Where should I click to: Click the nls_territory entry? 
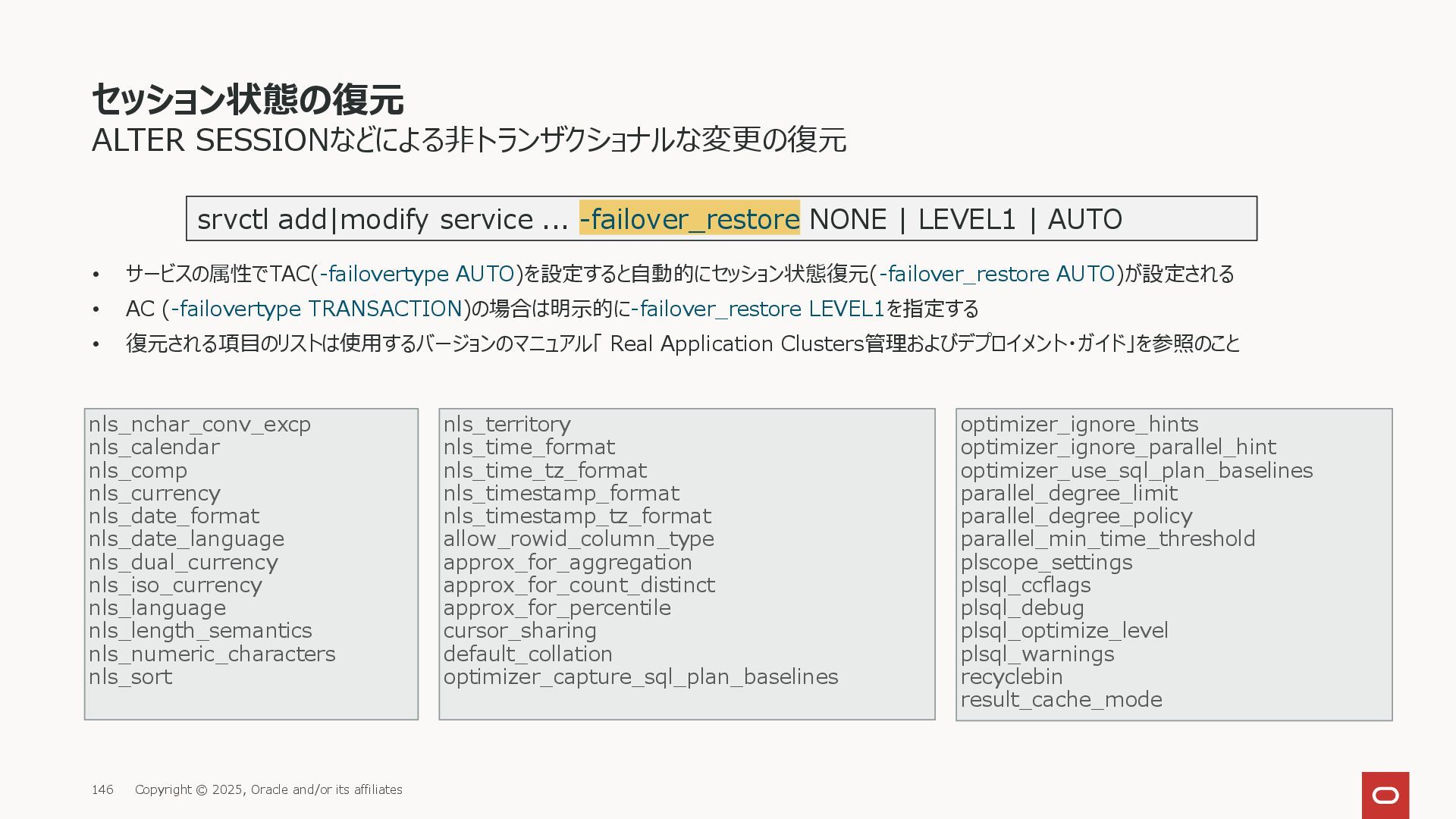(507, 425)
